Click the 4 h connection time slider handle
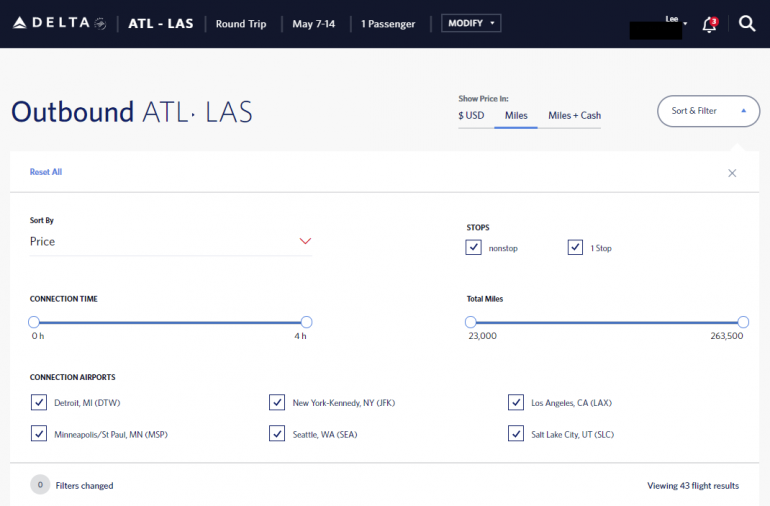770x506 pixels. pos(306,322)
